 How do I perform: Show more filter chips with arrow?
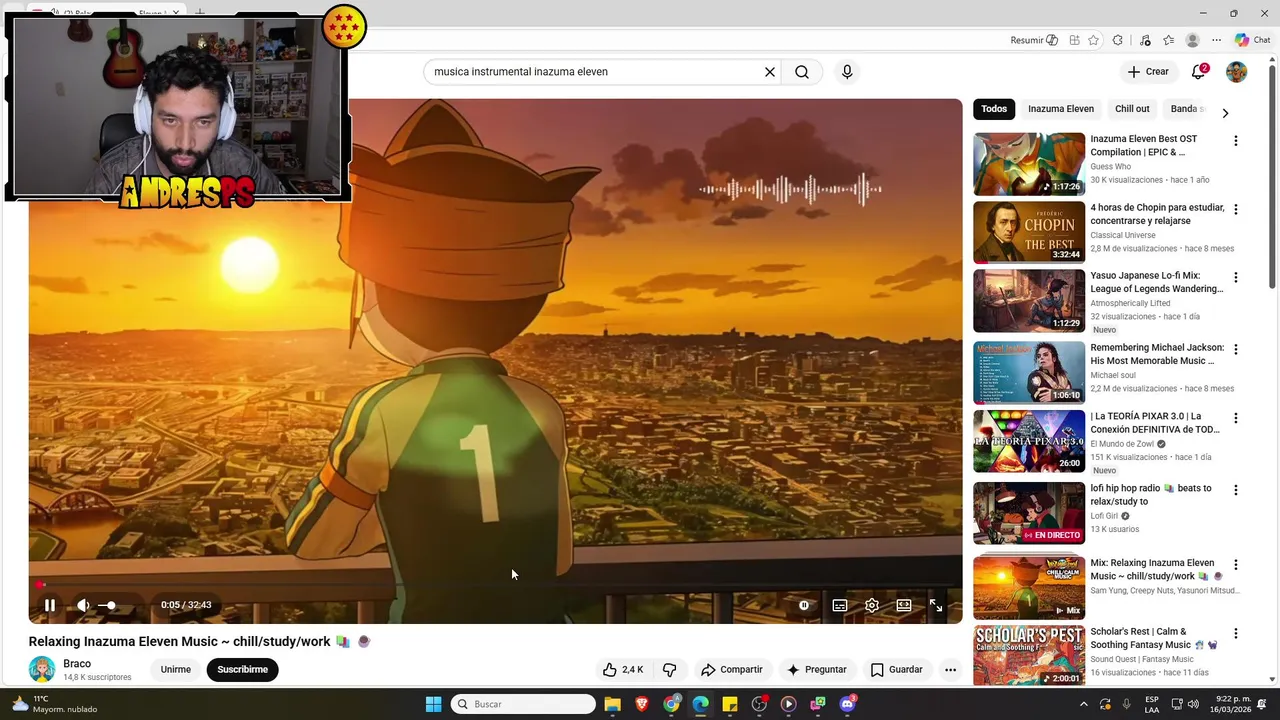click(x=1225, y=113)
